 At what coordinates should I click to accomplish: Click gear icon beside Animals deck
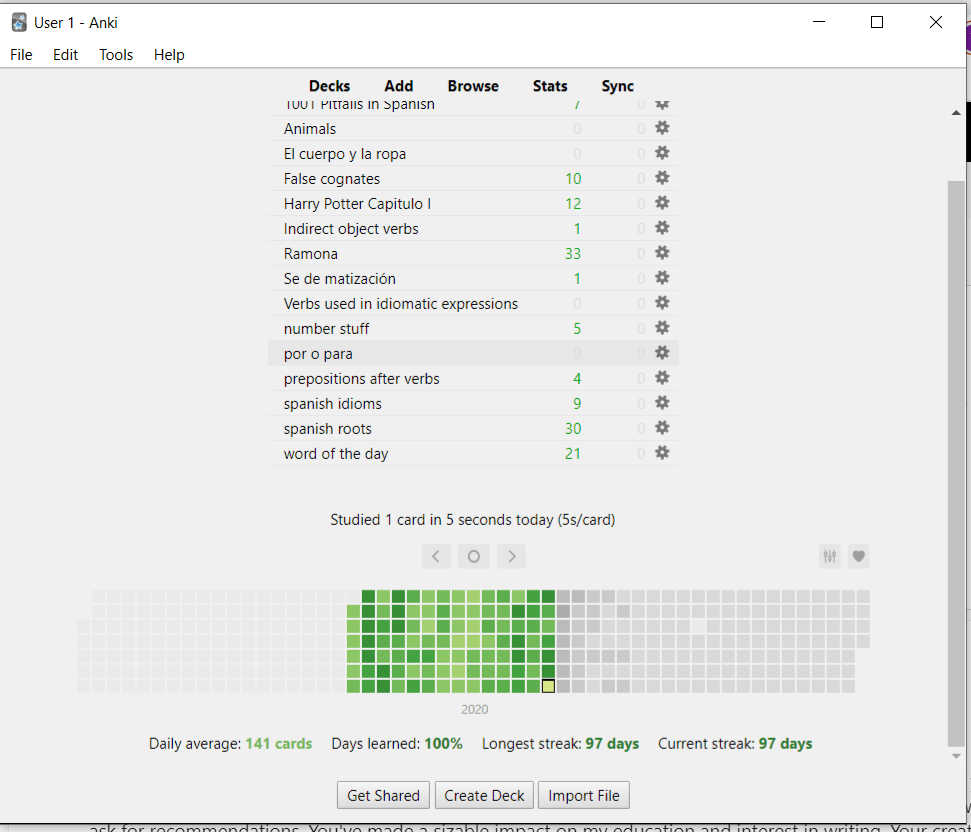661,128
